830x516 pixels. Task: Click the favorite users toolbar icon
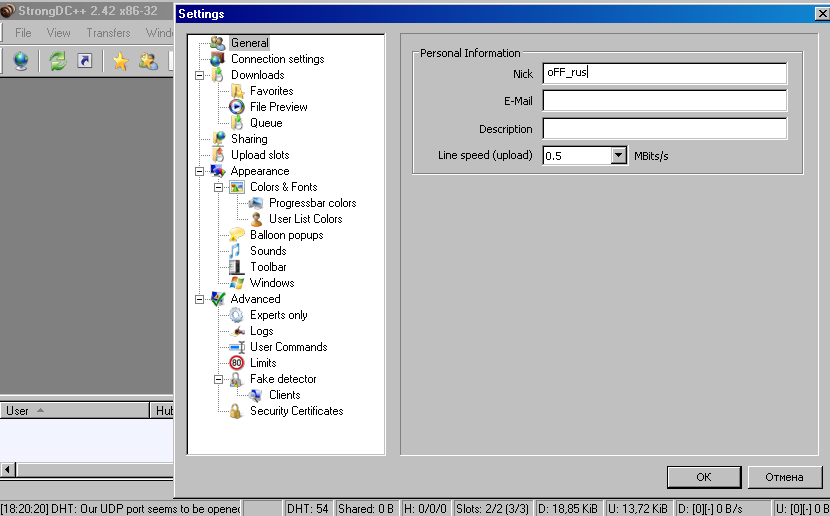pos(148,61)
